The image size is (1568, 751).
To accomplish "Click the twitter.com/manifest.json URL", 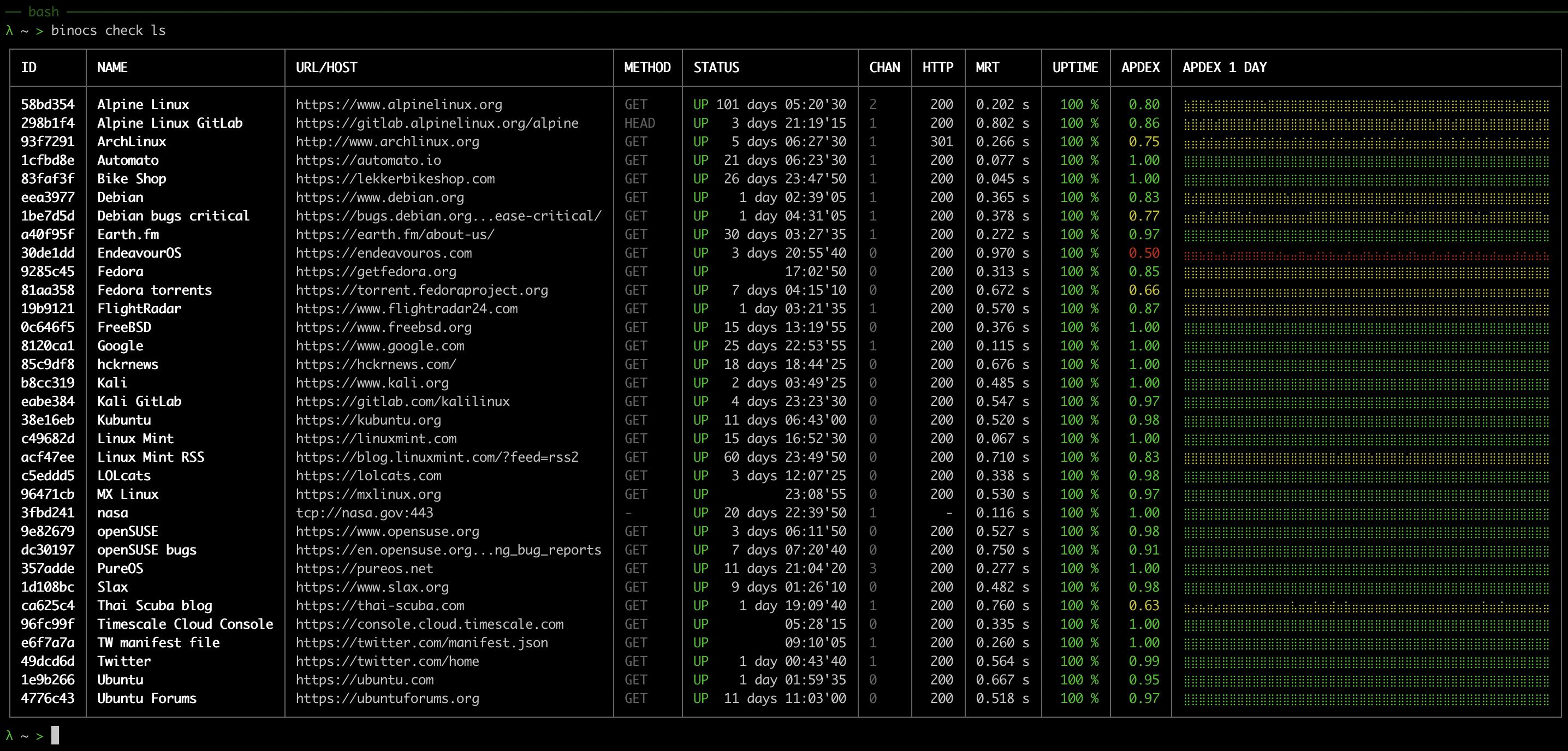I will [x=421, y=643].
